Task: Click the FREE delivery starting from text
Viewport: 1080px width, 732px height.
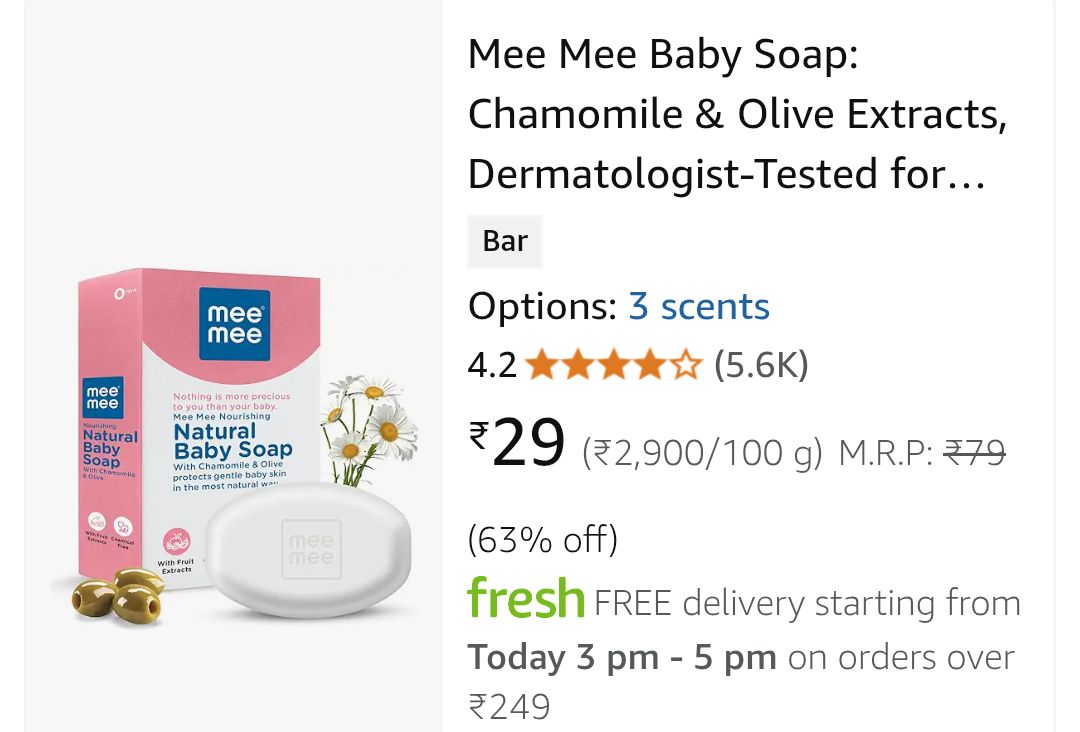Action: [807, 604]
